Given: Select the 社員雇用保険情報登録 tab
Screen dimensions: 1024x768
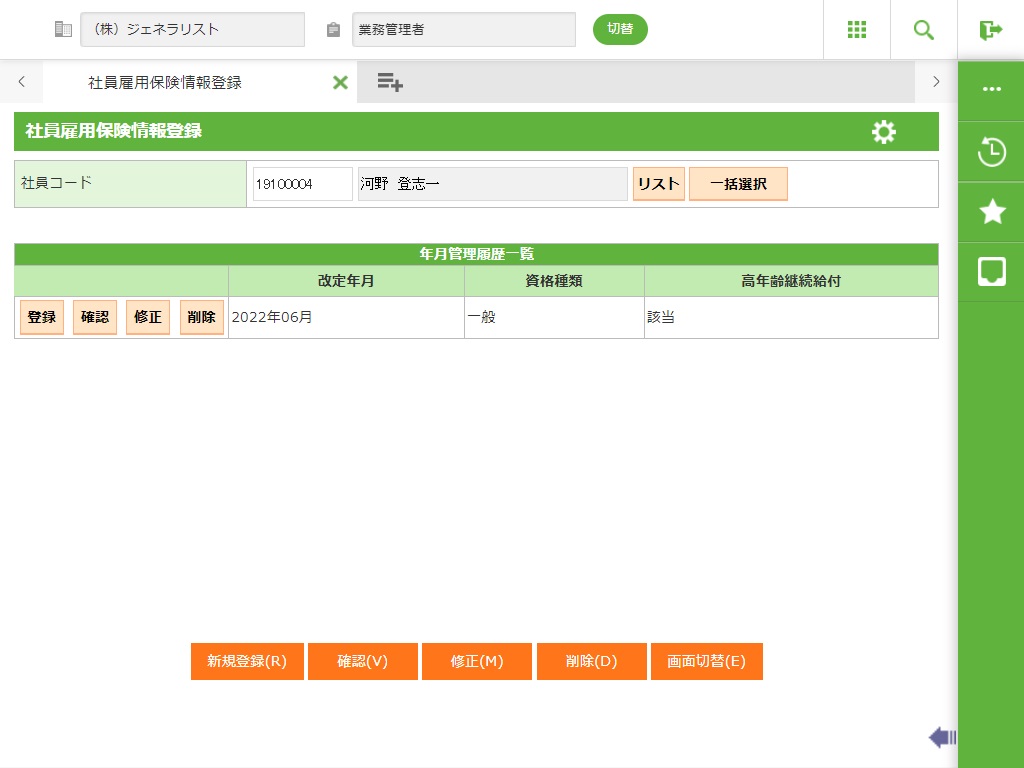Looking at the screenshot, I should [x=165, y=82].
